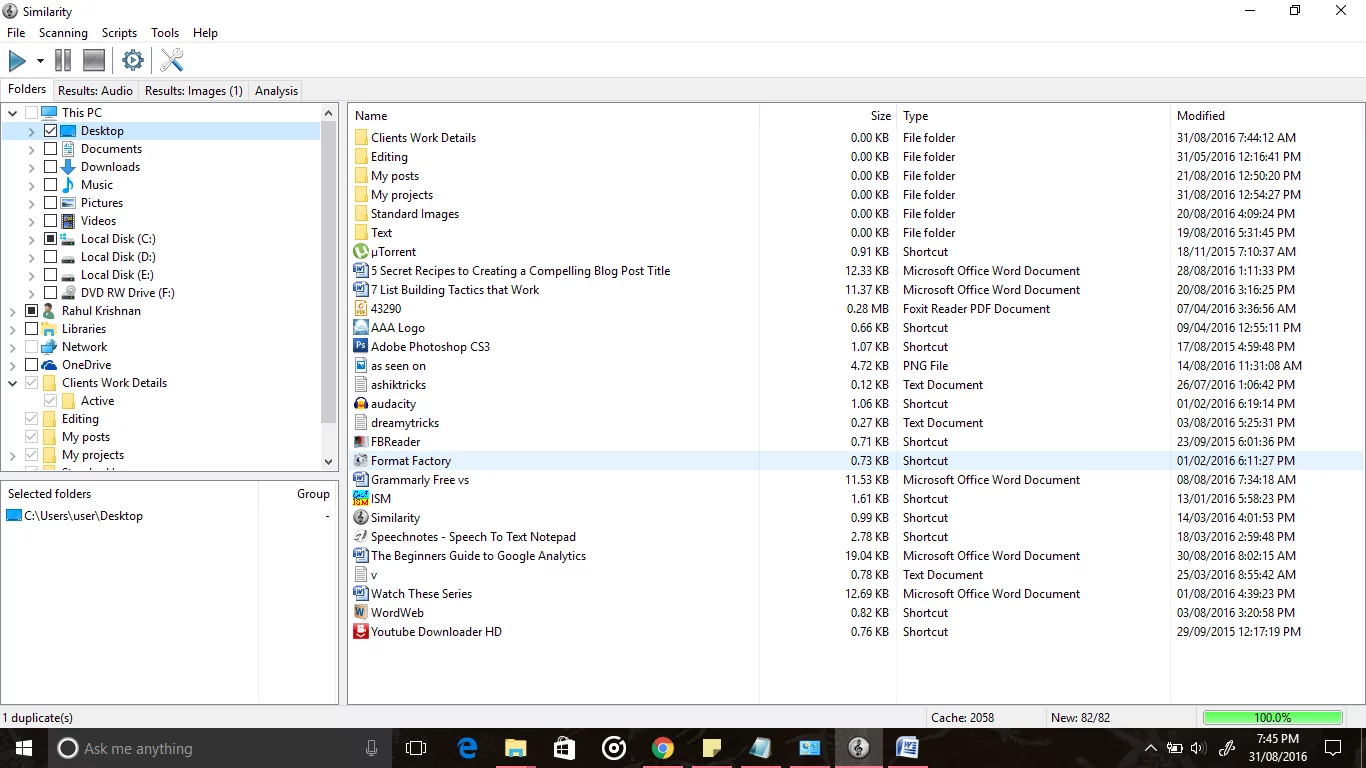Stop scanning with the stop button

[94, 61]
